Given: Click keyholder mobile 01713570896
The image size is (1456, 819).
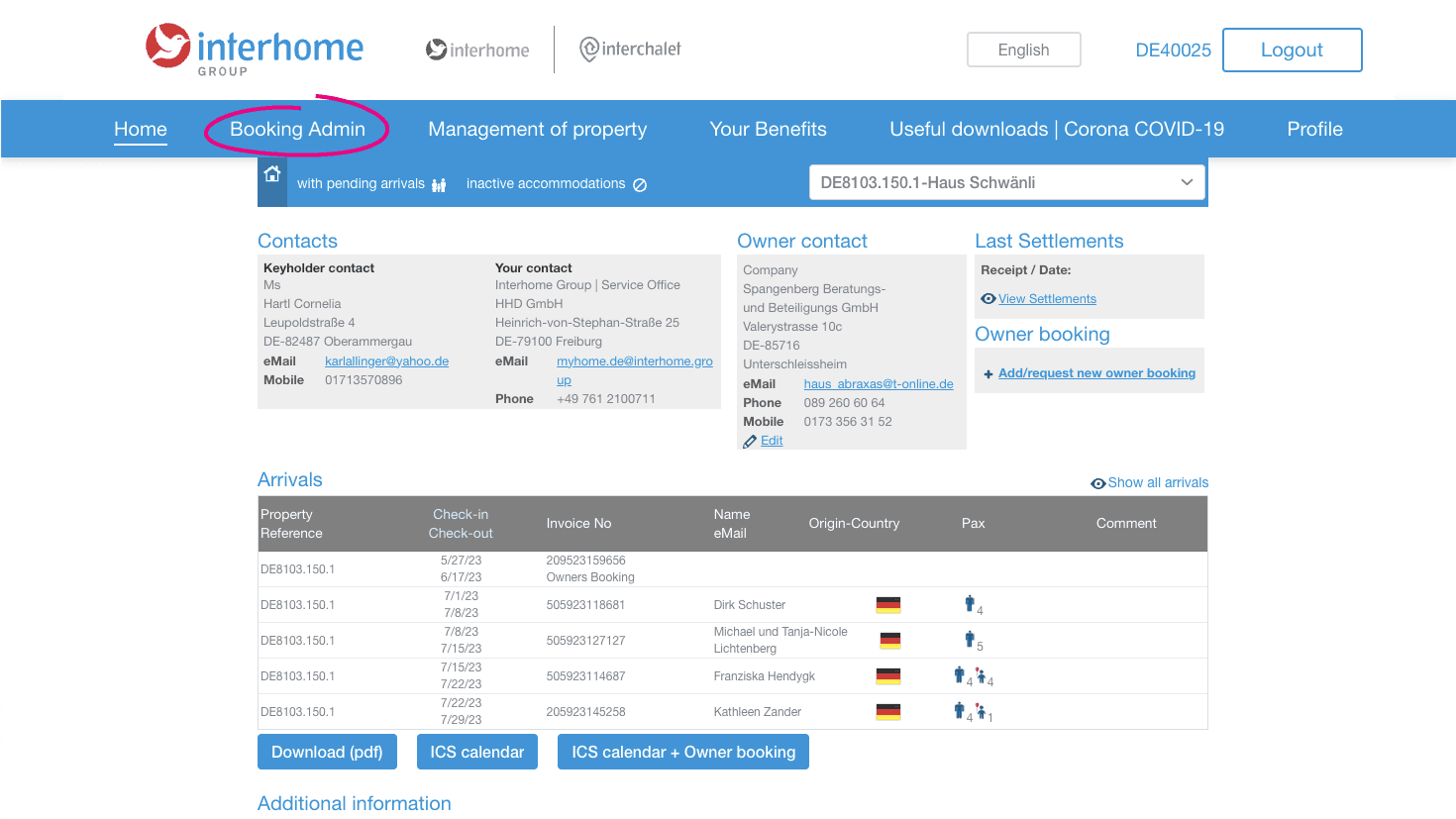Looking at the screenshot, I should pos(364,380).
